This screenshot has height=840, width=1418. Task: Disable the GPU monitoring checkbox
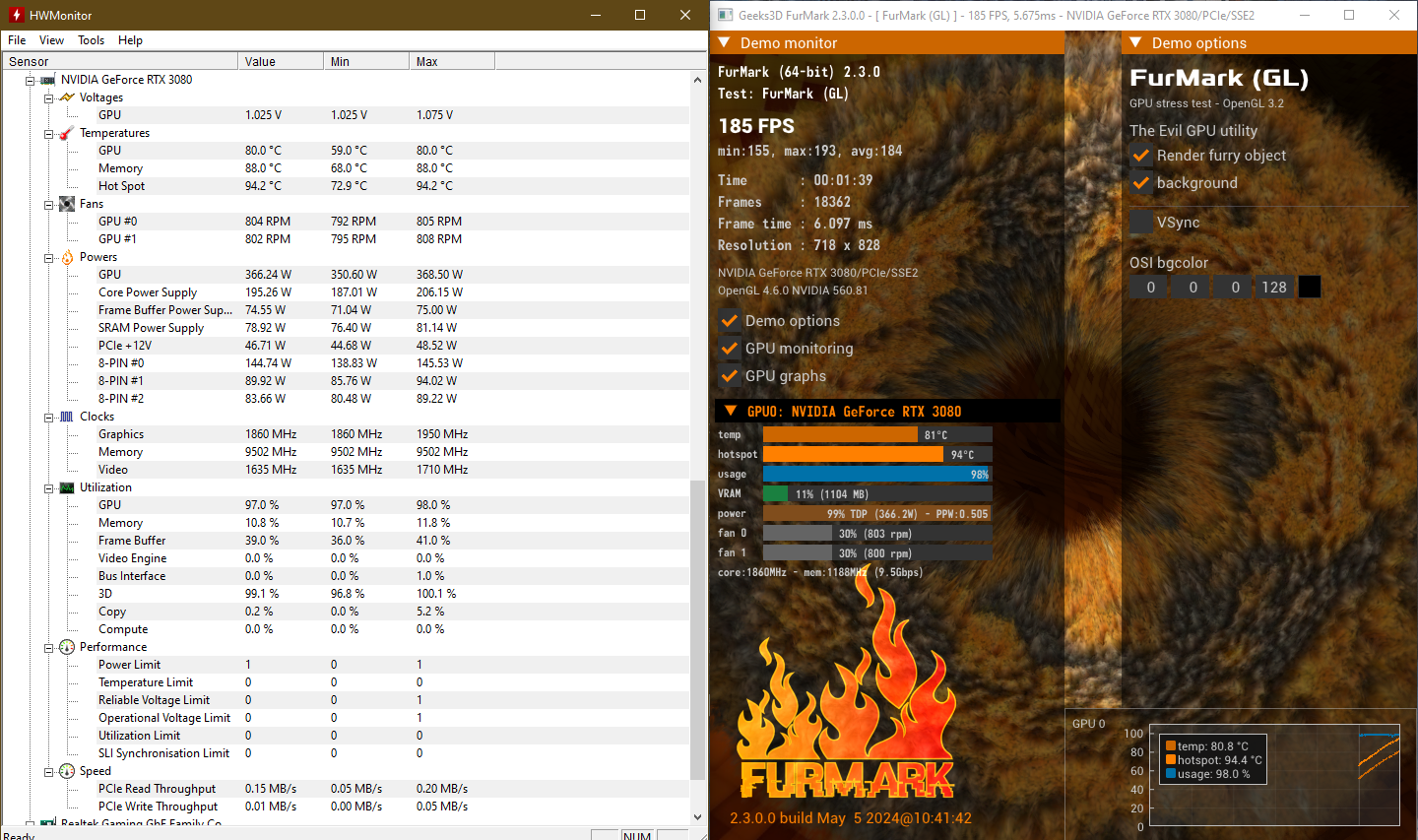click(x=730, y=349)
